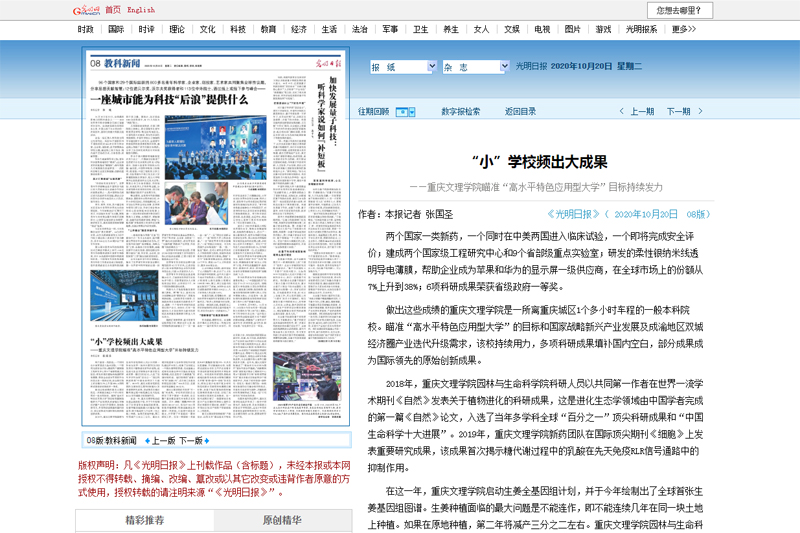
Task: Switch to the 原创精华 tab
Action: tap(282, 520)
